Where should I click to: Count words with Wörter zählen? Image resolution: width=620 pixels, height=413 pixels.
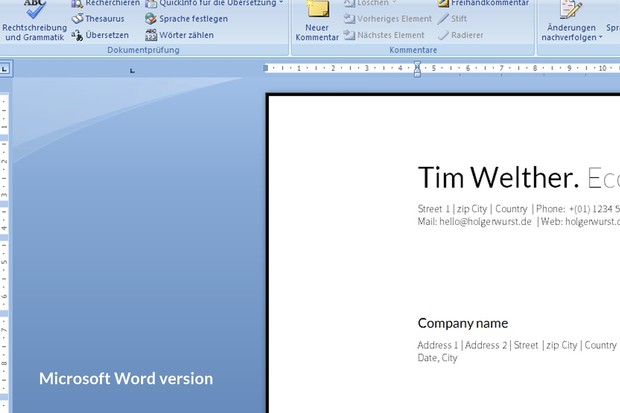179,35
